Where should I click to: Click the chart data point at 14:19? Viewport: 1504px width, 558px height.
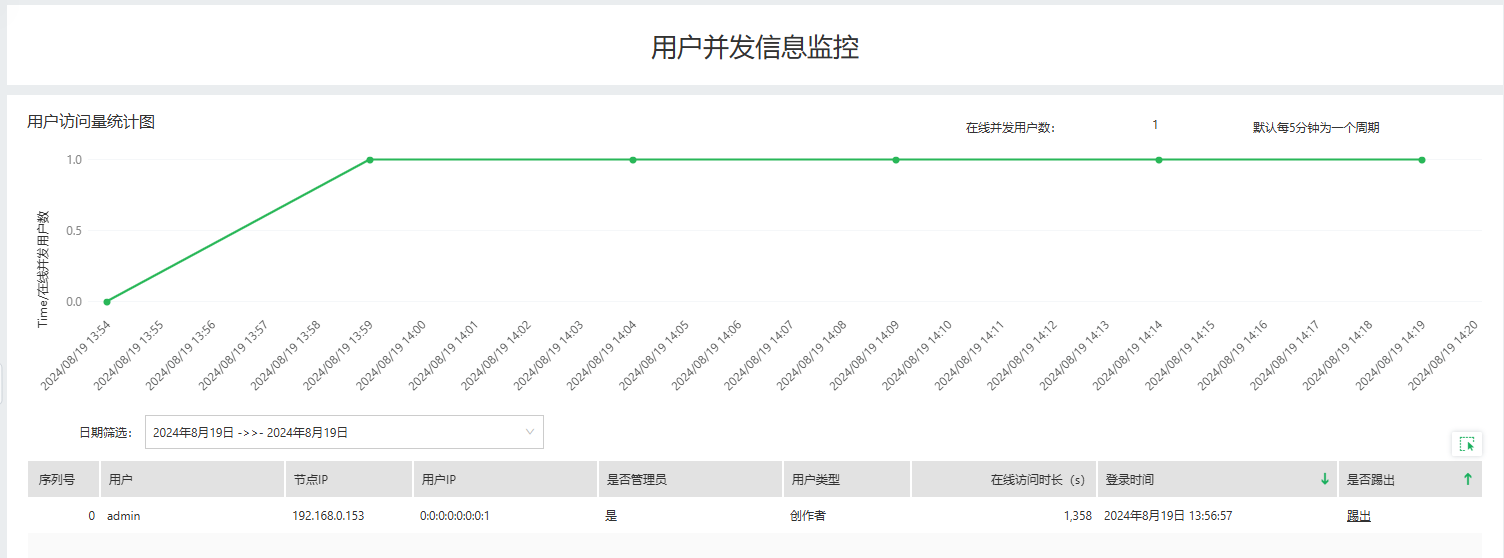[x=1422, y=160]
